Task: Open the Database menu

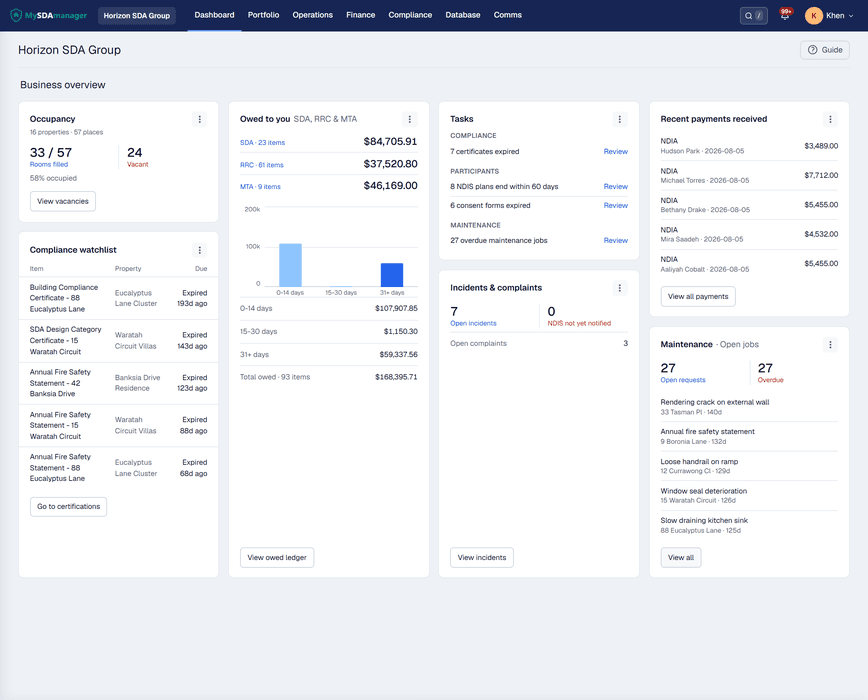Action: click(x=463, y=15)
